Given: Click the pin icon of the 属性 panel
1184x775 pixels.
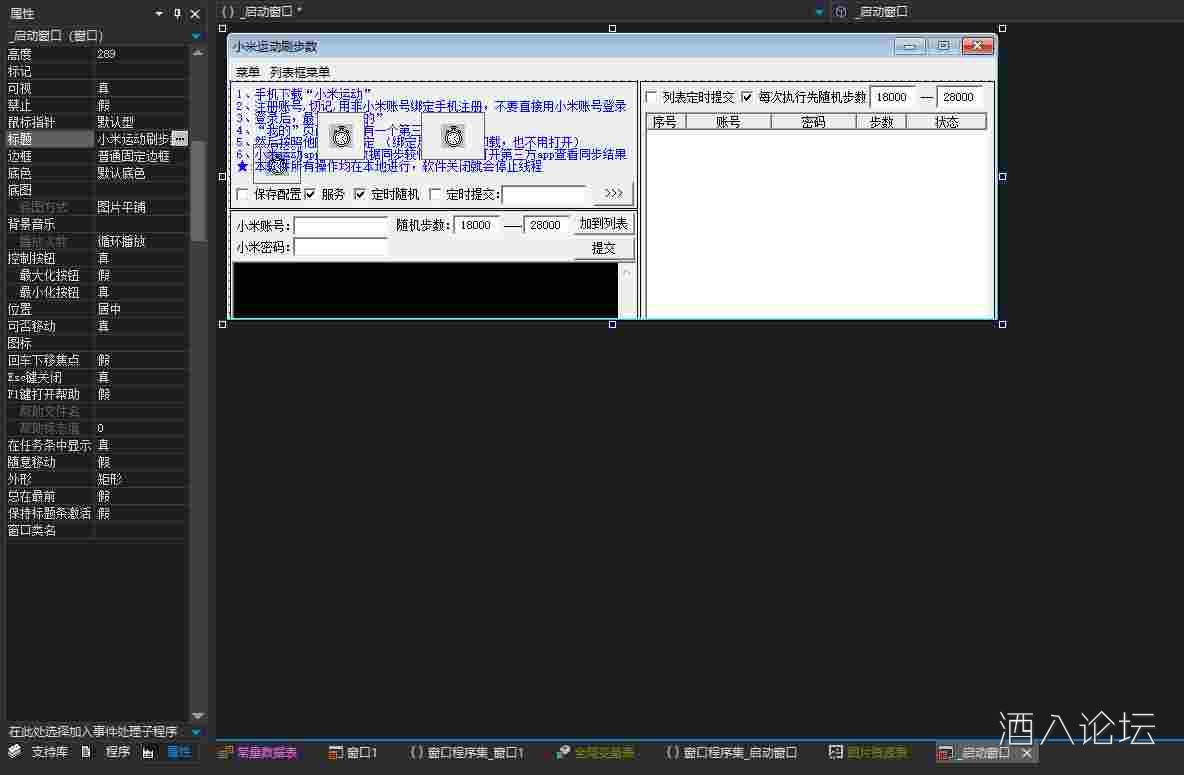Looking at the screenshot, I should pyautogui.click(x=177, y=14).
